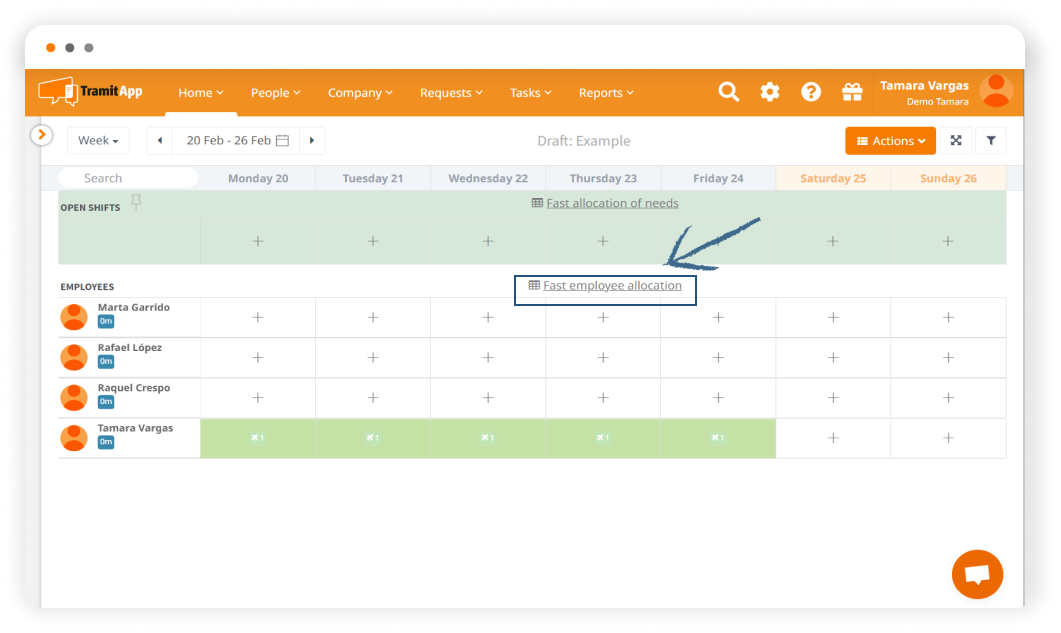Open the Reports menu

click(x=606, y=93)
